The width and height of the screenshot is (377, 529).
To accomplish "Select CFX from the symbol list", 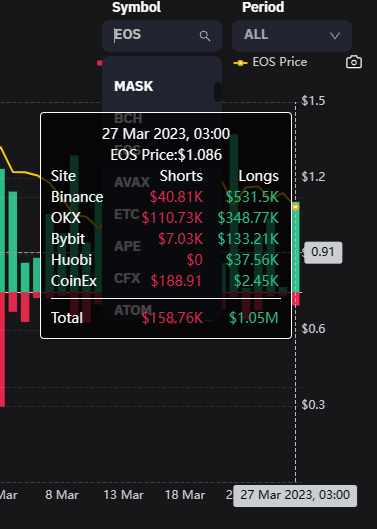I will coord(127,278).
